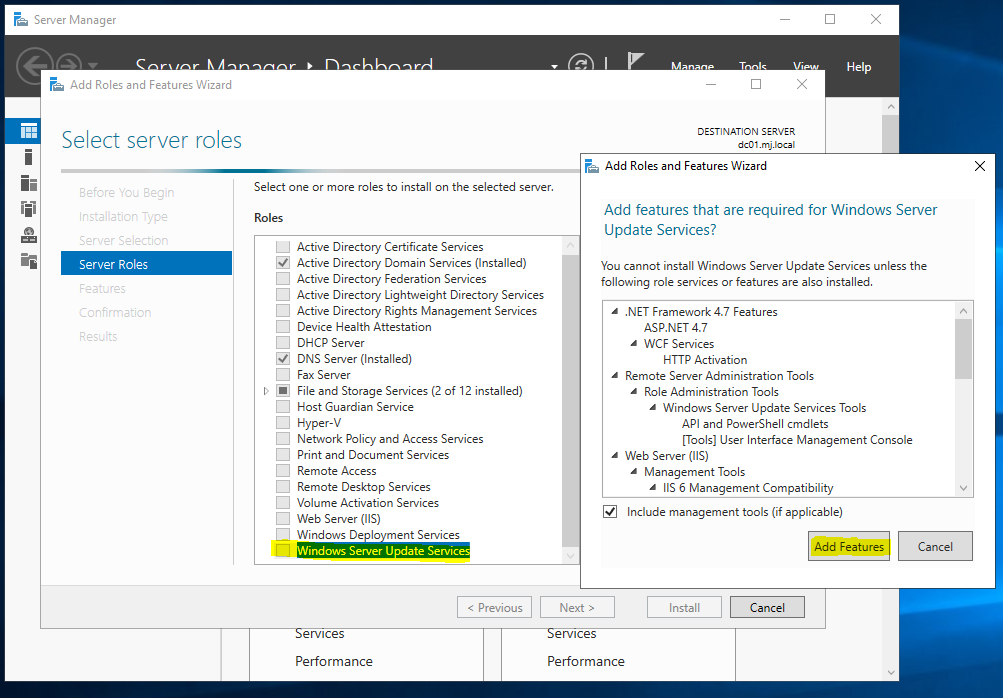Screen dimensions: 1003x698
Task: Select File and Storage Services sidebar icon
Action: click(28, 260)
